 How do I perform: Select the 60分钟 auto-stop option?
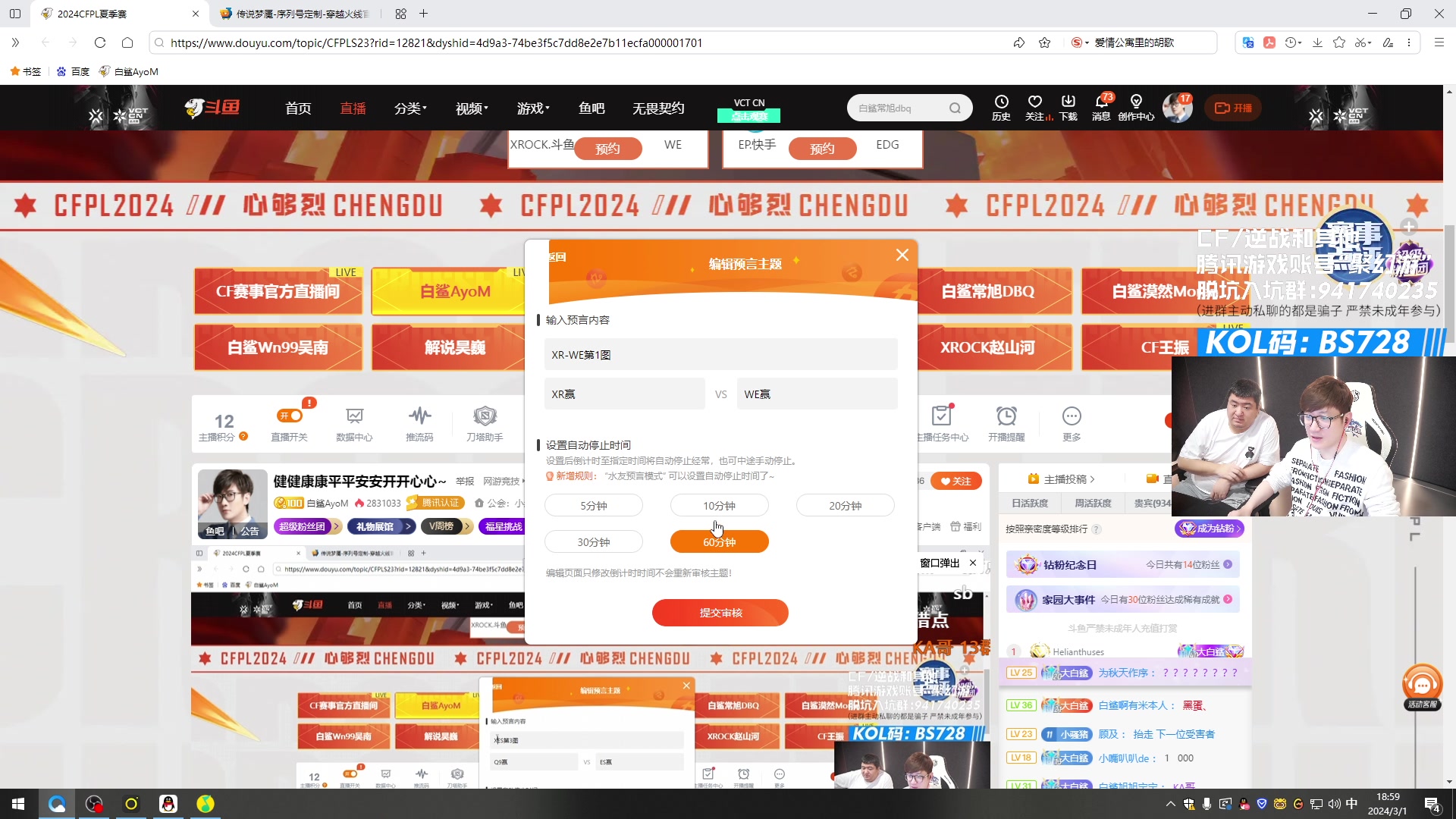(x=719, y=542)
